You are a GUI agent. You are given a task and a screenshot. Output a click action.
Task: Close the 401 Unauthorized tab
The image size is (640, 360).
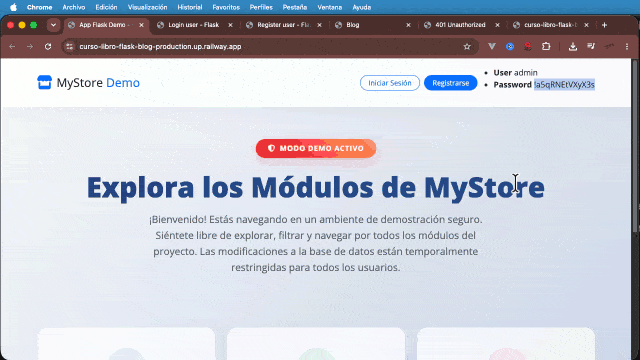pos(497,25)
